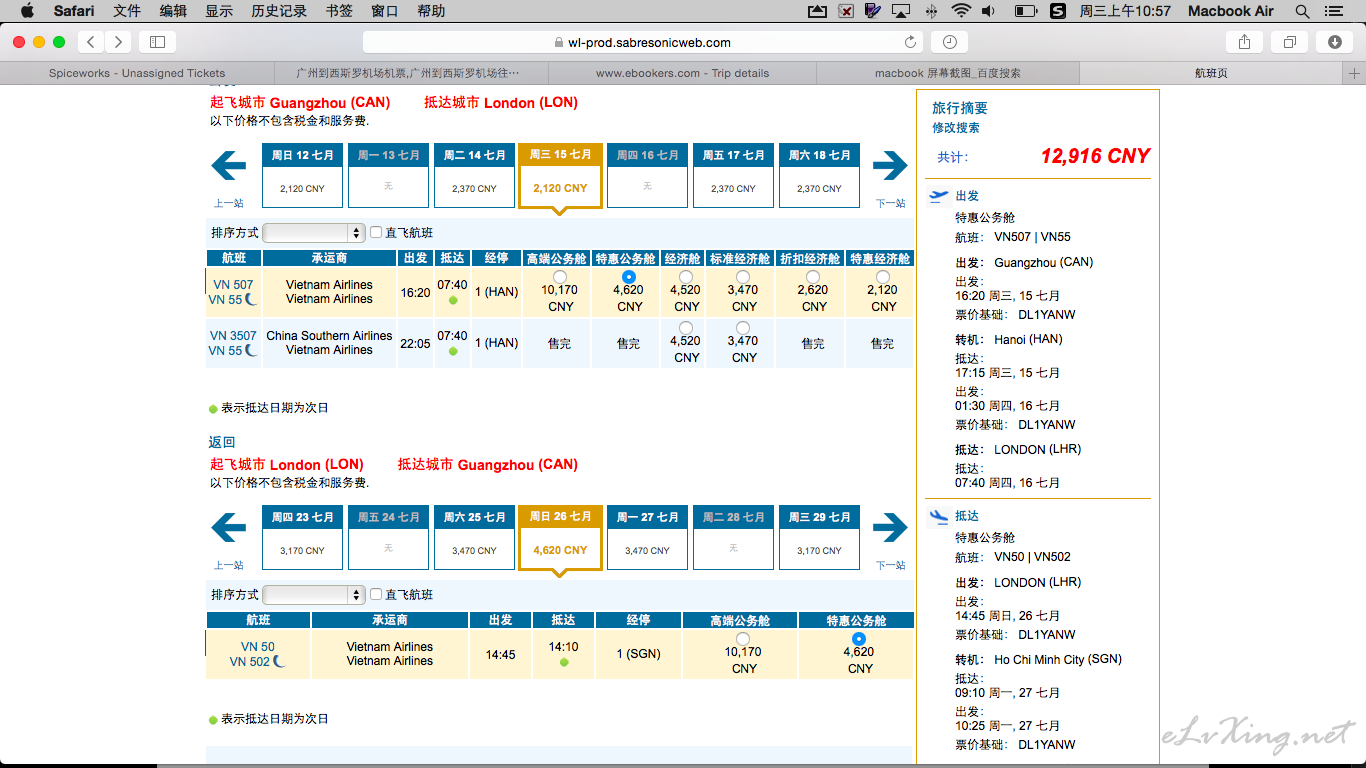Choose outbound date 周六 18 七月
The image size is (1366, 768).
click(819, 175)
